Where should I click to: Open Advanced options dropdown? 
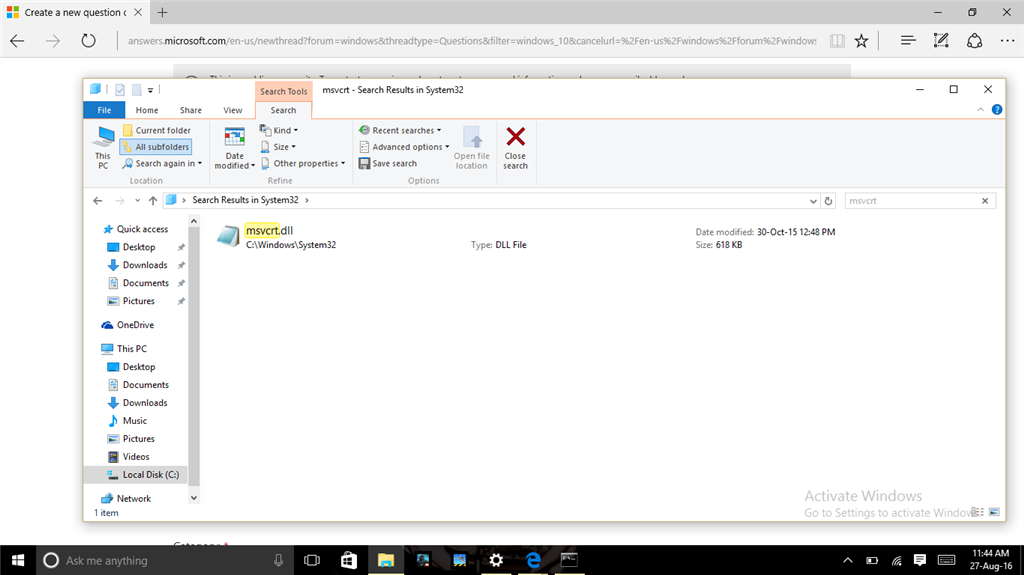[404, 147]
